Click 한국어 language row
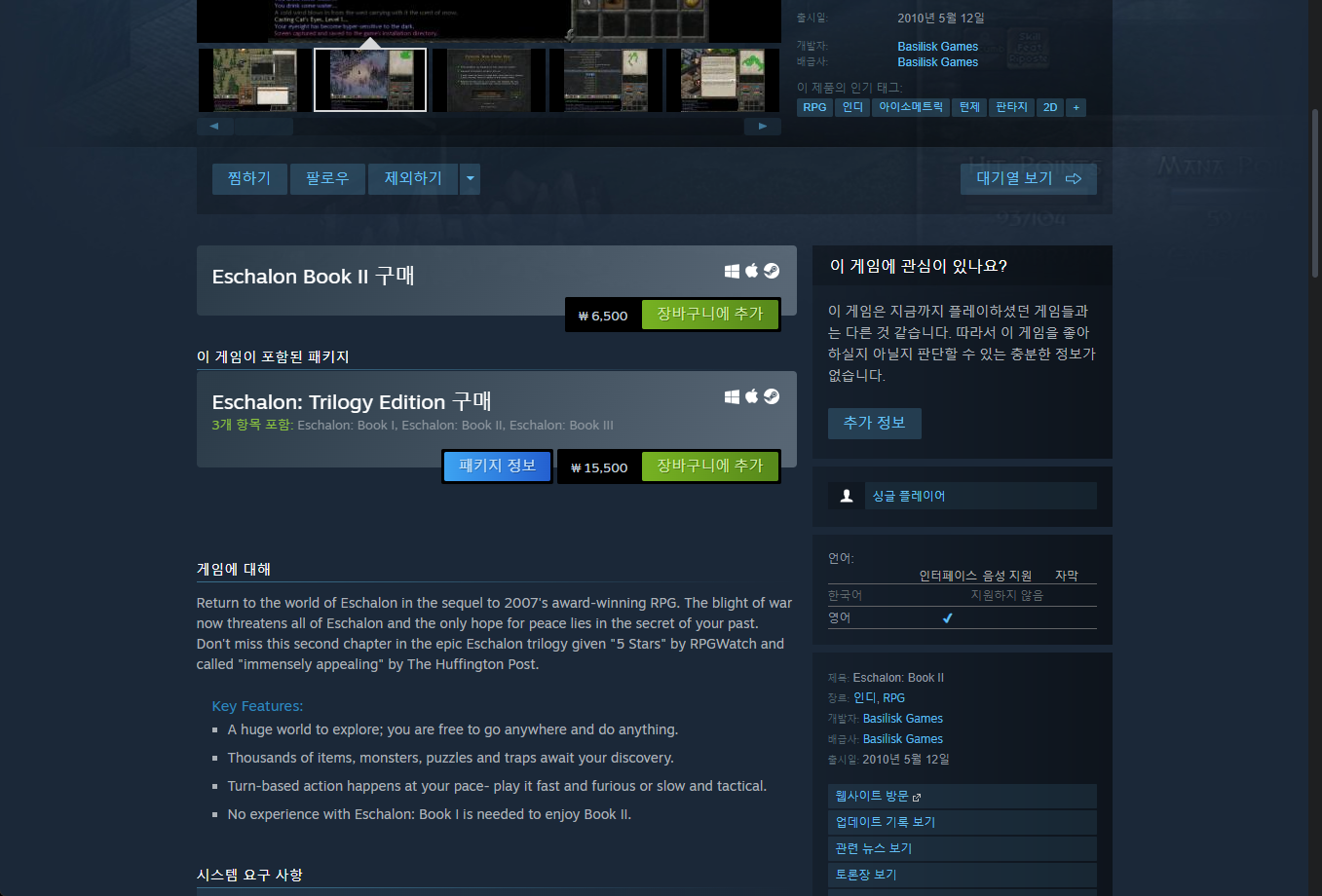 point(962,595)
